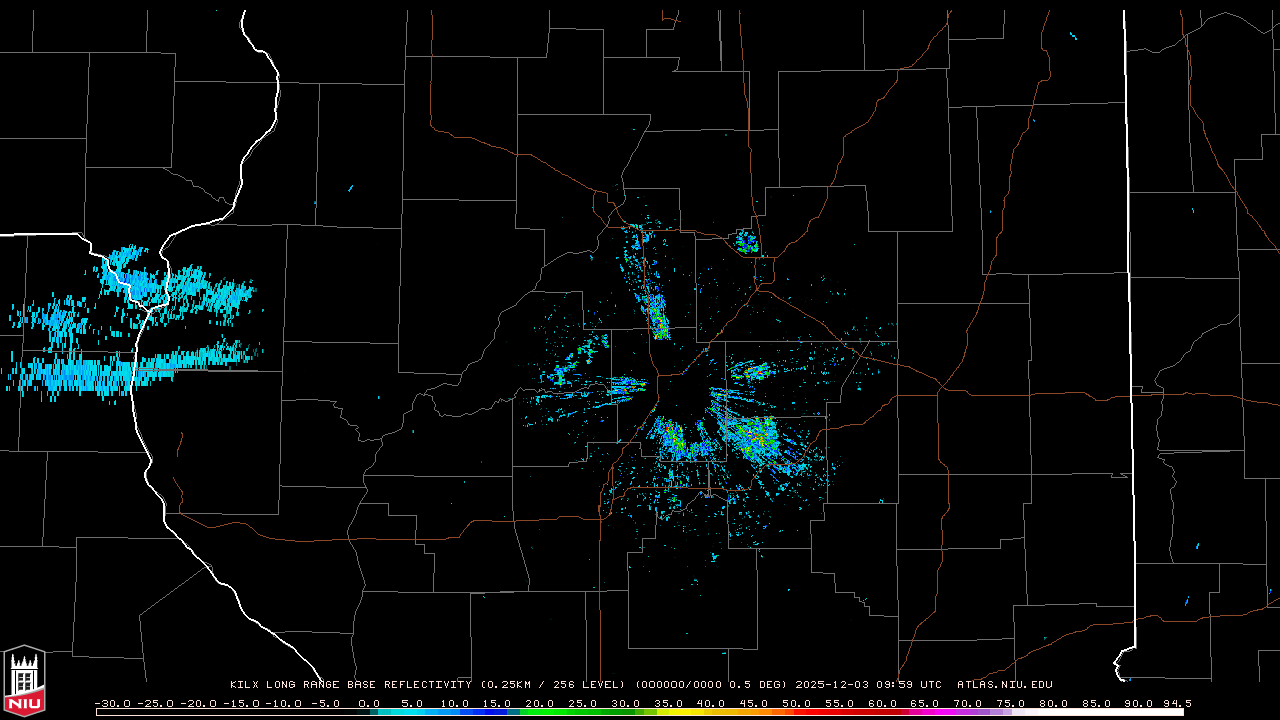Click the NIU logo in the corner
Image resolution: width=1280 pixels, height=720 pixels.
coord(24,680)
